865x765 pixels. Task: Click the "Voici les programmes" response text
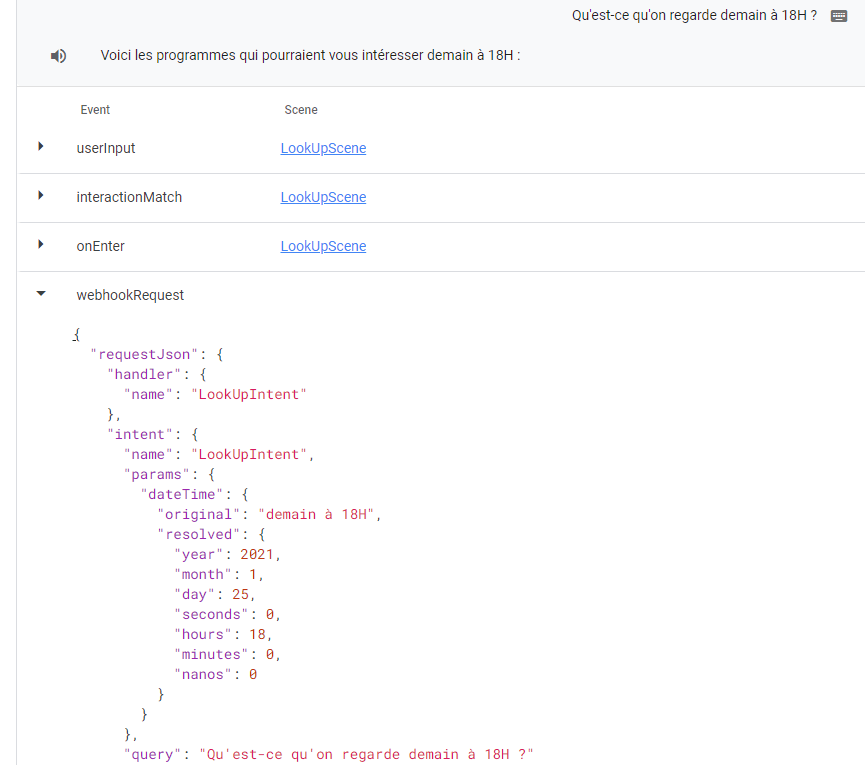pos(310,56)
